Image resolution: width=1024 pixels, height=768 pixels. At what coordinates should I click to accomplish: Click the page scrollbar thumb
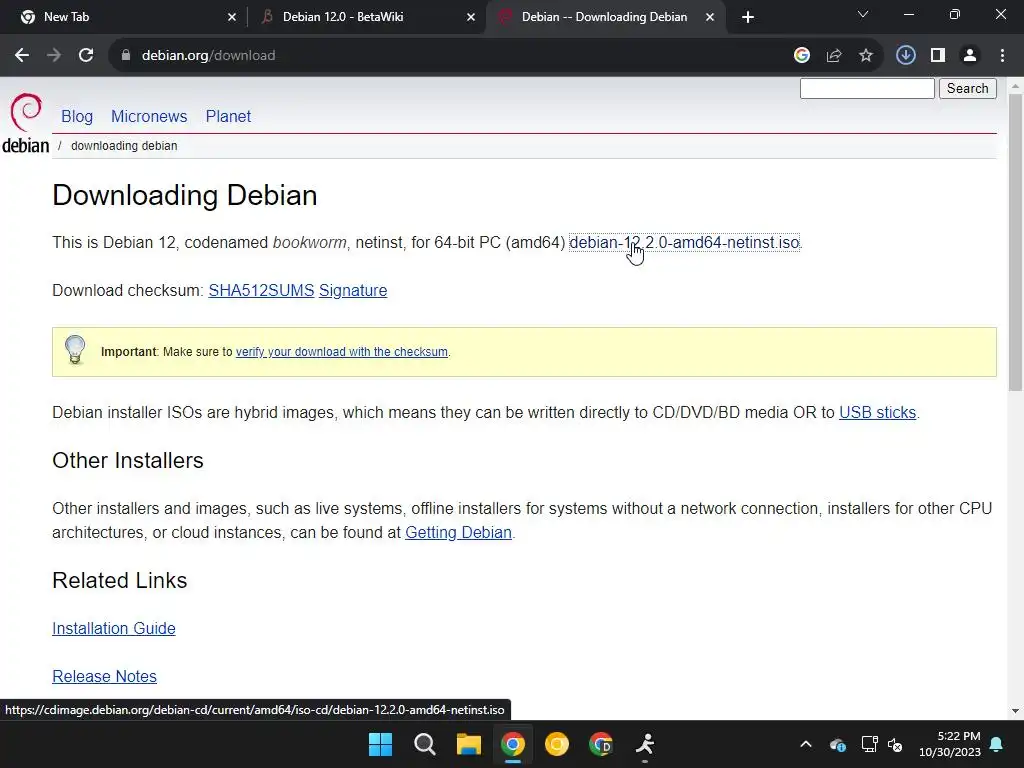tap(1015, 242)
